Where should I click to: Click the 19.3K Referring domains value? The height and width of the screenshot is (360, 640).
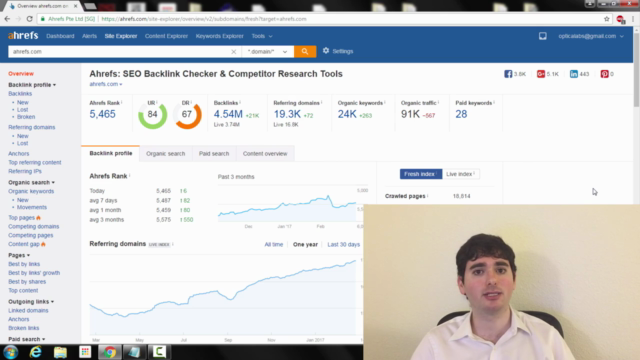287,114
